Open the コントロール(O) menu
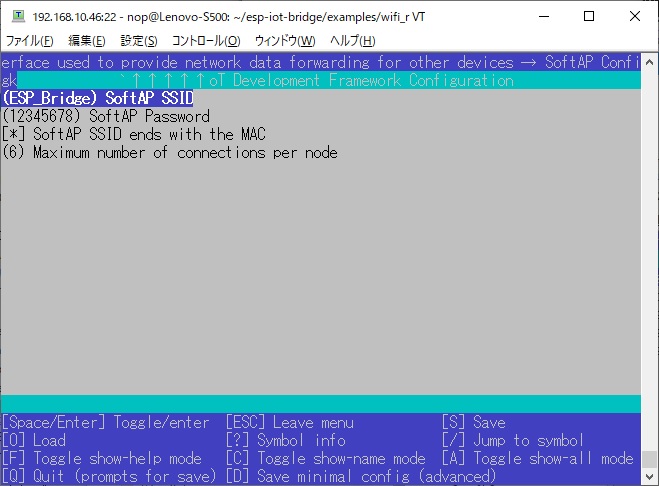Viewport: 659px width, 486px height. point(206,41)
